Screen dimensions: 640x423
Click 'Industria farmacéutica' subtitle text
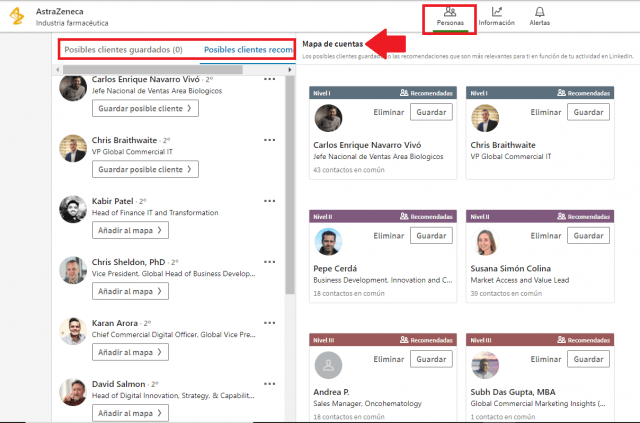click(72, 23)
